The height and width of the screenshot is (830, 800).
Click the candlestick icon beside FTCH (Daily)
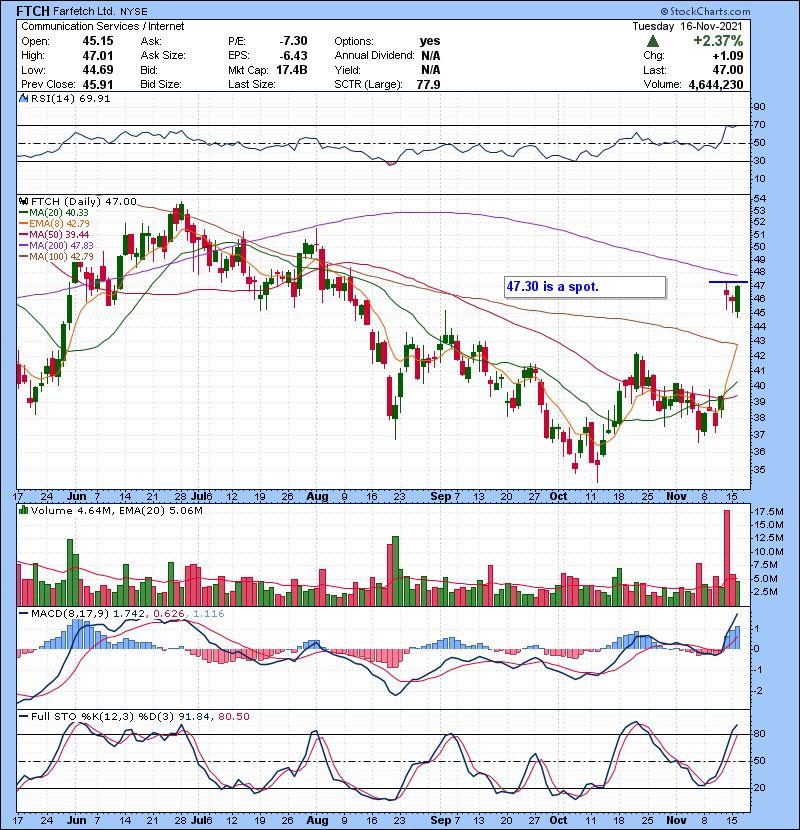pyautogui.click(x=24, y=201)
